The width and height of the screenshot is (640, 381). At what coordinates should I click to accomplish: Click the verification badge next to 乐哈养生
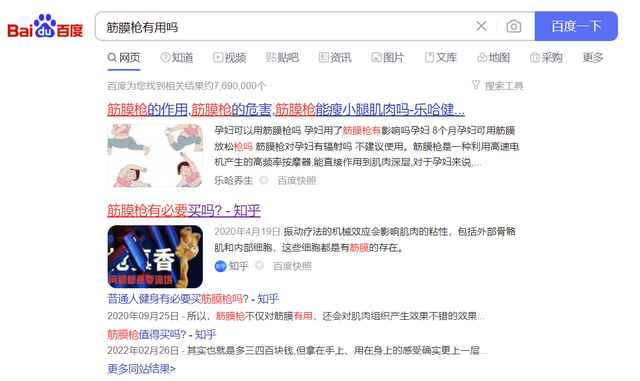coord(264,180)
